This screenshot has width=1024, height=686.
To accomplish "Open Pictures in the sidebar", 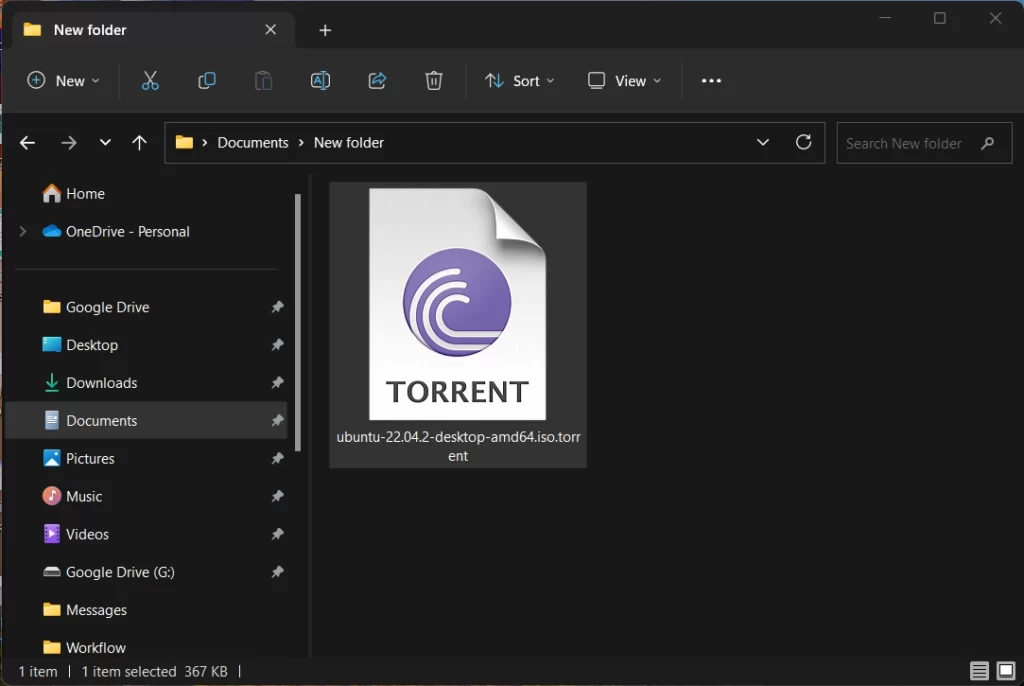I will coord(89,459).
